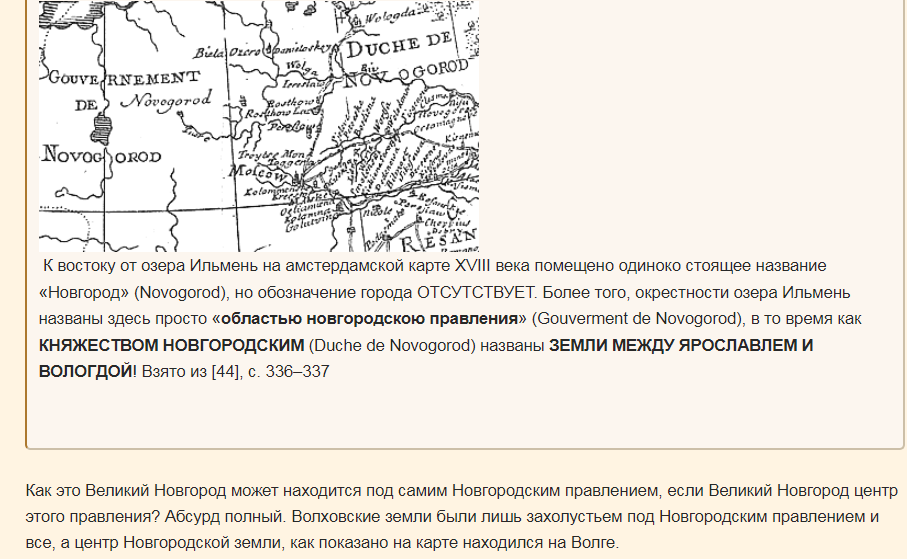Click paragraph starting 'Как это Великий Новгород'
The image size is (907, 559).
[x=461, y=517]
